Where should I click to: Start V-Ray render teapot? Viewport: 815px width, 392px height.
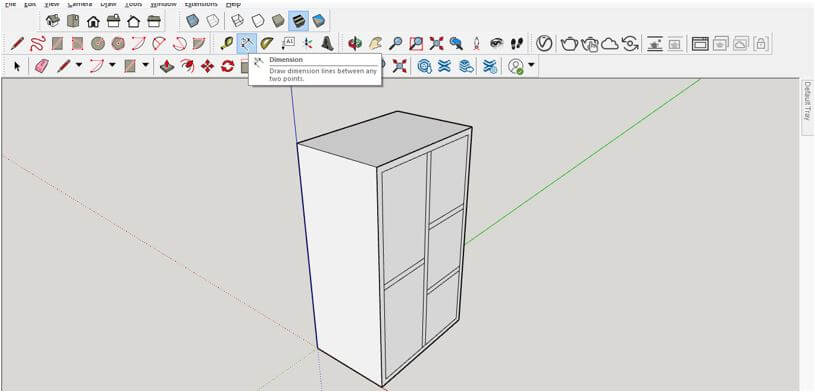coord(569,44)
